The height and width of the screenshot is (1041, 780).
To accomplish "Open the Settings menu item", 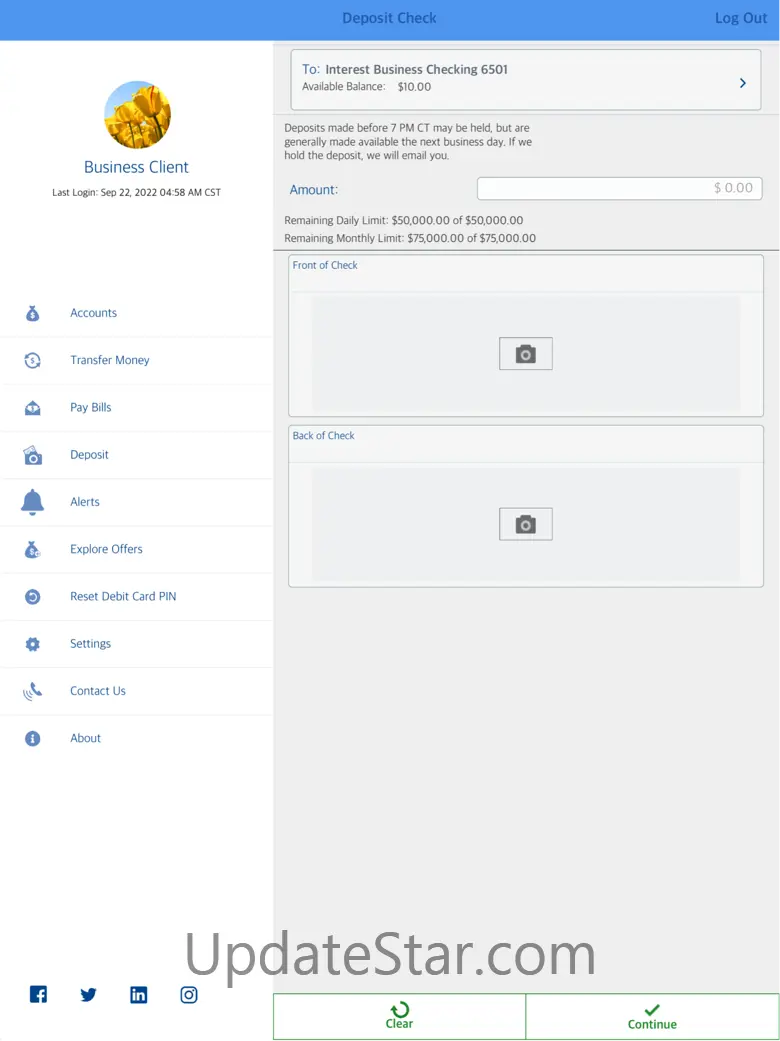I will (136, 644).
